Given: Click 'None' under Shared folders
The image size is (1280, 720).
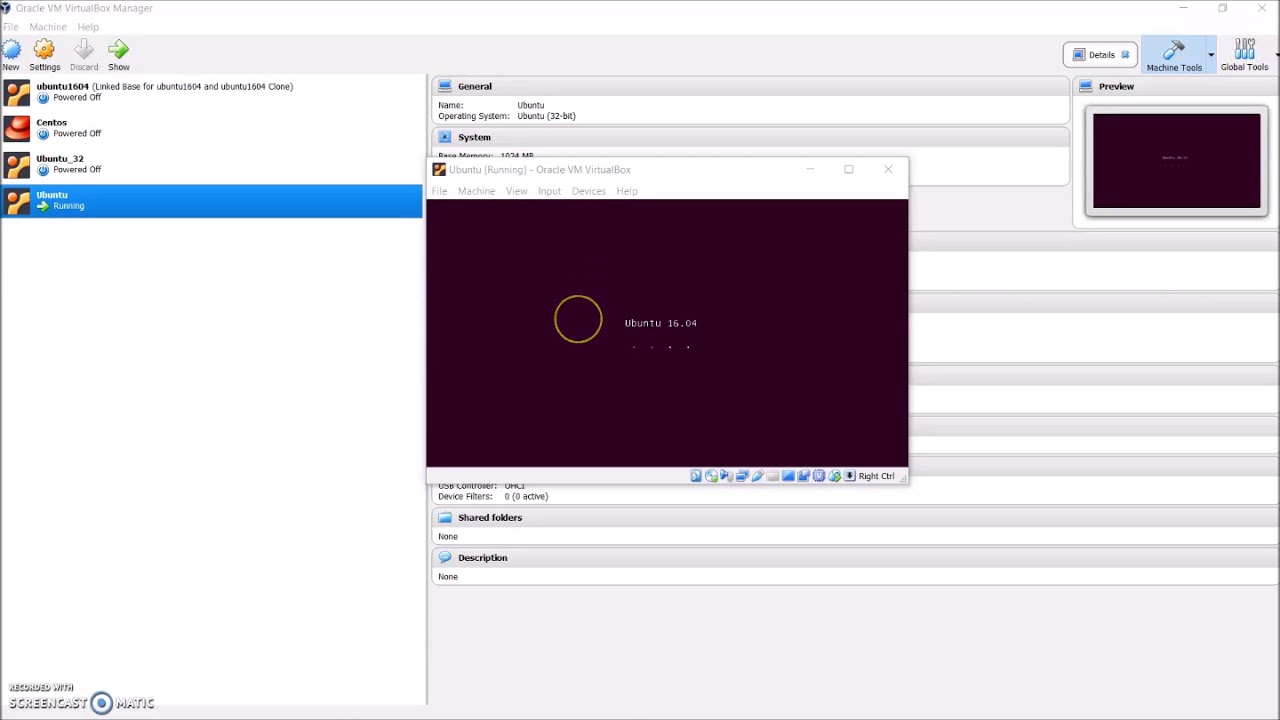Looking at the screenshot, I should pyautogui.click(x=448, y=536).
